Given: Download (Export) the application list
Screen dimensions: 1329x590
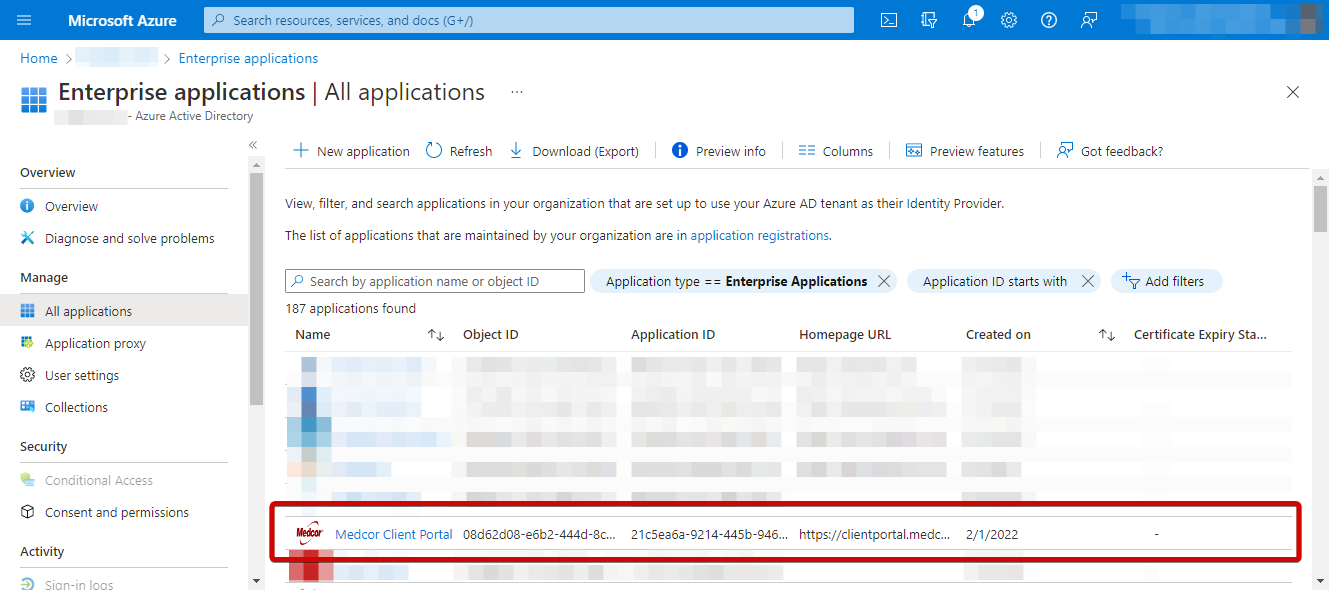Looking at the screenshot, I should [574, 151].
